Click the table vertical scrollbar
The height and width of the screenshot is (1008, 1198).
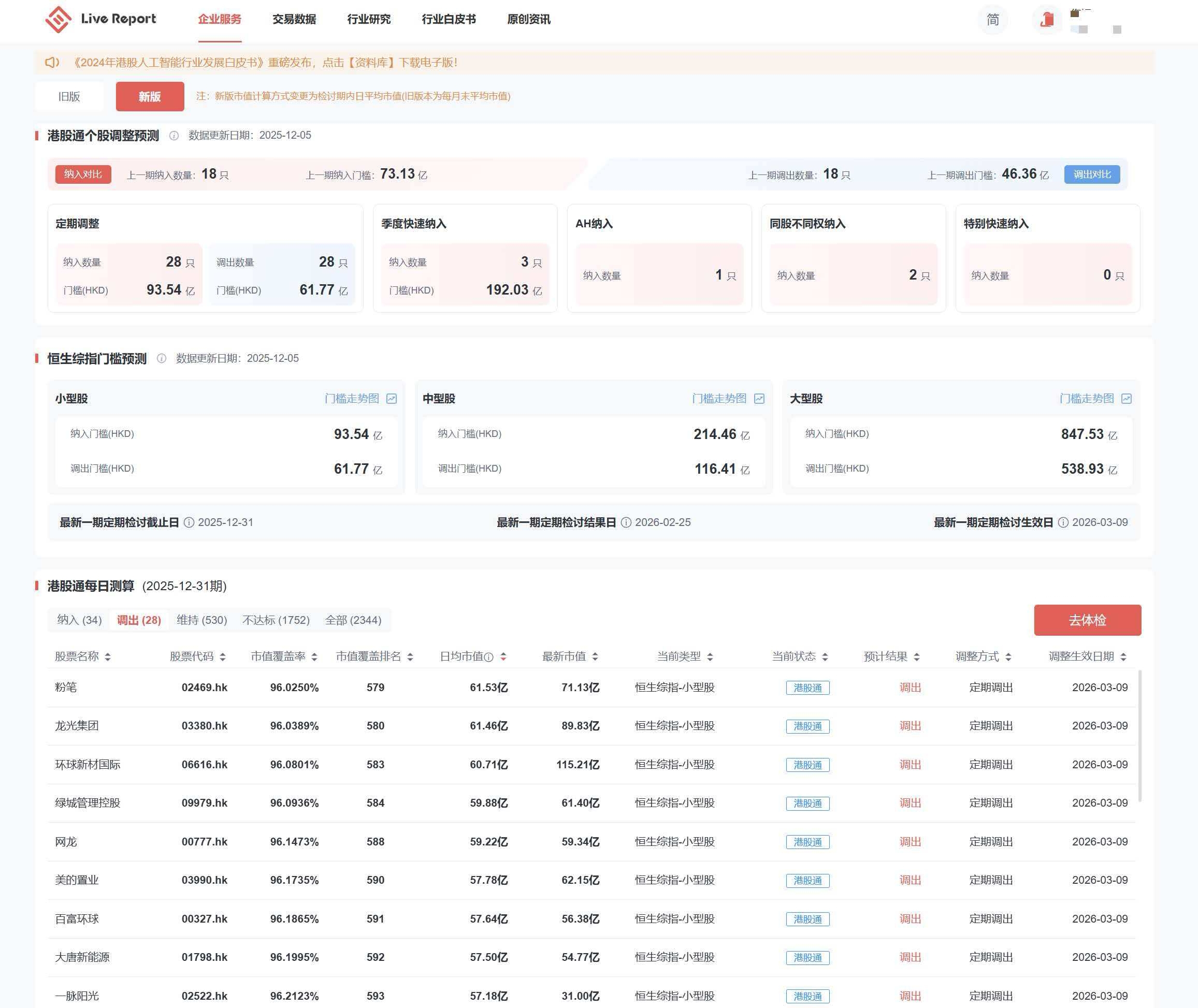click(1139, 736)
